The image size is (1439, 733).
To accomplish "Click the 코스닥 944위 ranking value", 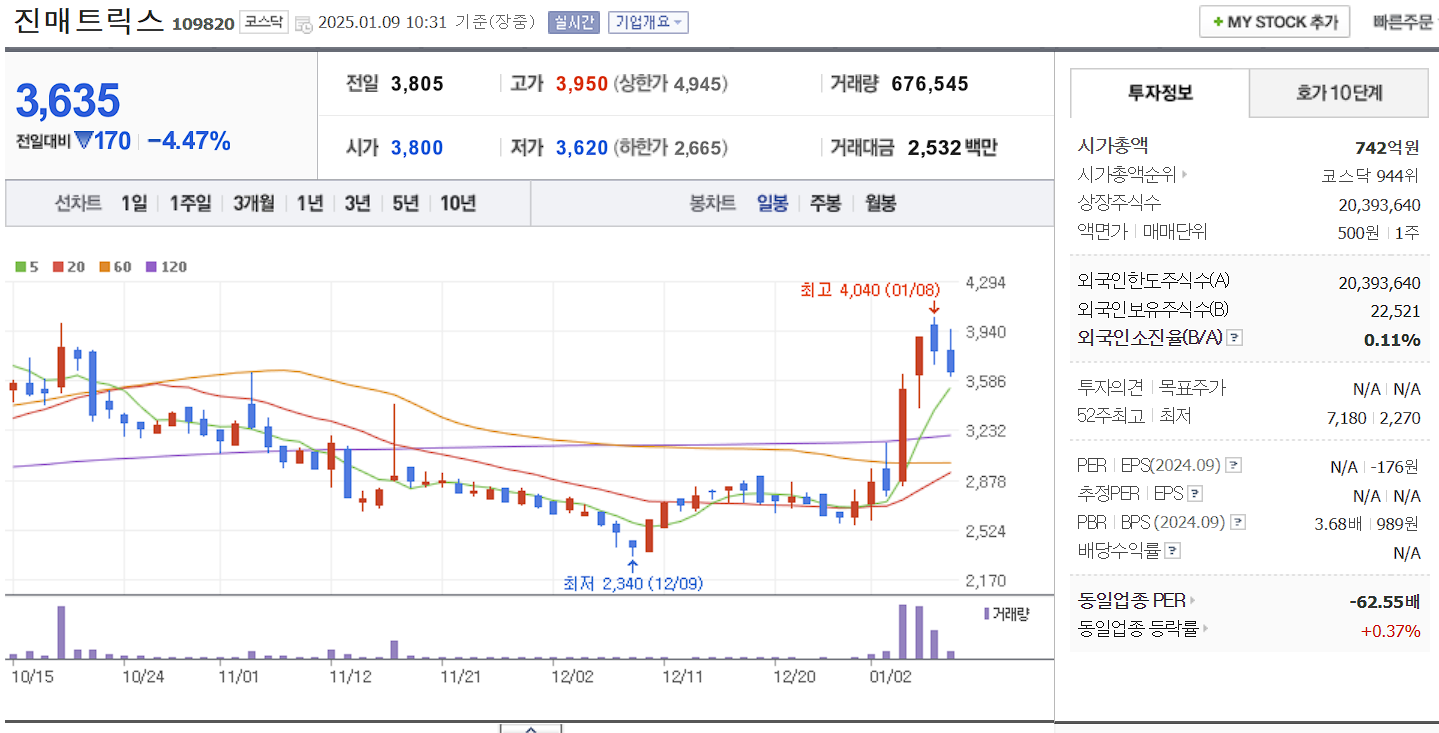I will (1370, 176).
